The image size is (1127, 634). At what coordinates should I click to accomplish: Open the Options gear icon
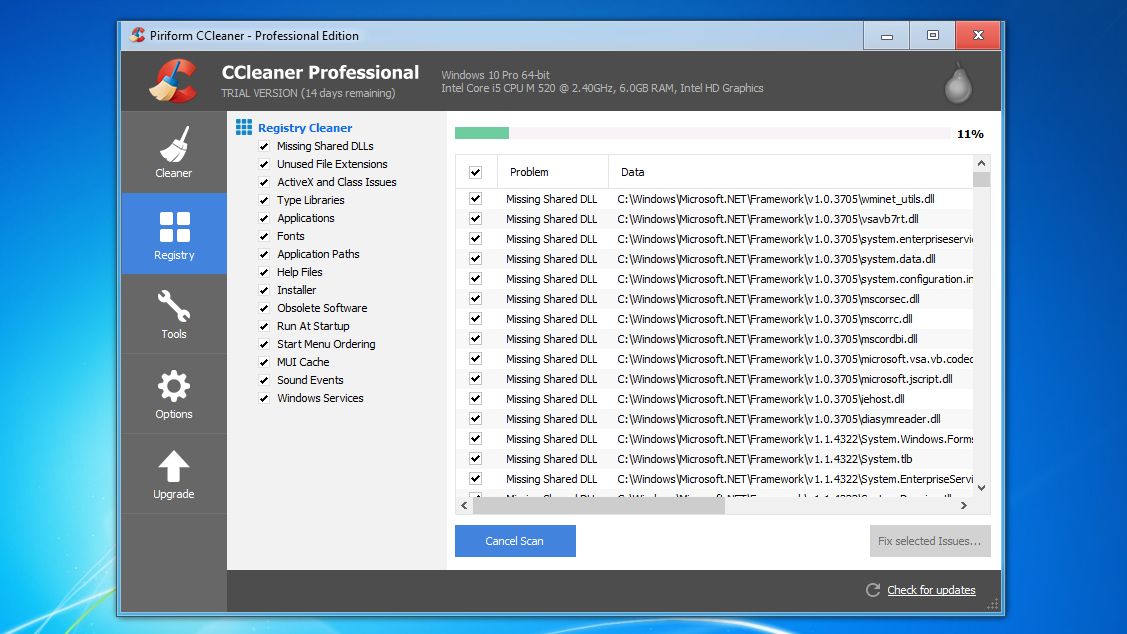pyautogui.click(x=174, y=386)
